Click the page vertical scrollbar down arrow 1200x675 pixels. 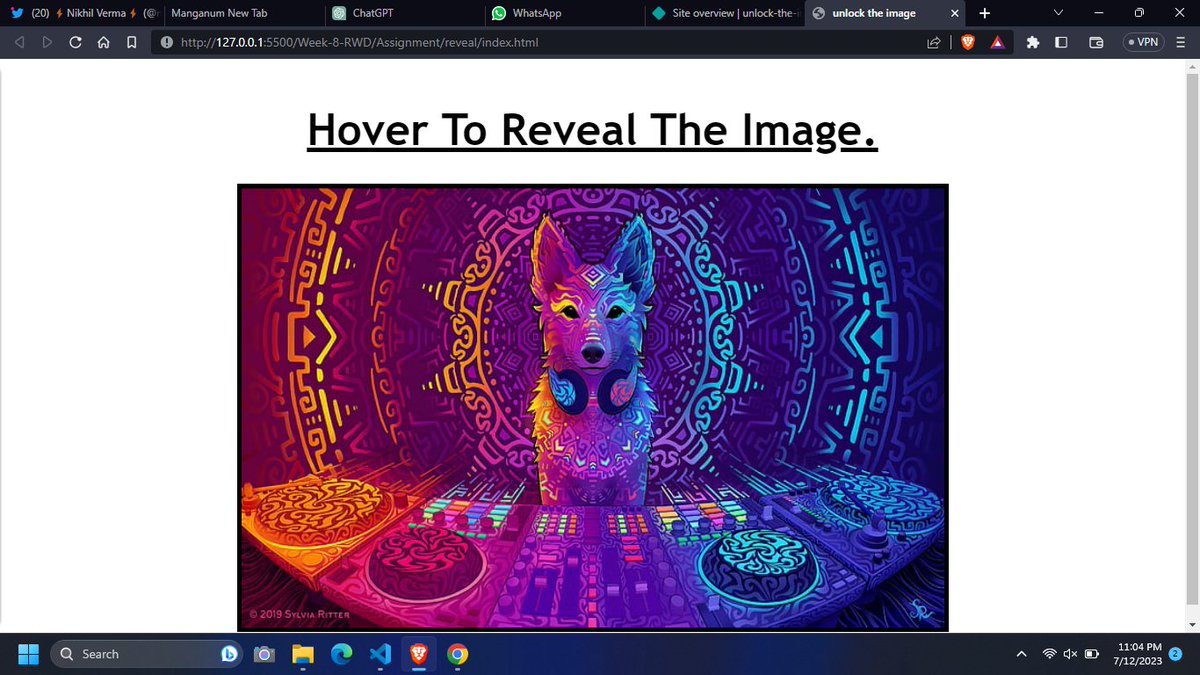click(x=1190, y=624)
